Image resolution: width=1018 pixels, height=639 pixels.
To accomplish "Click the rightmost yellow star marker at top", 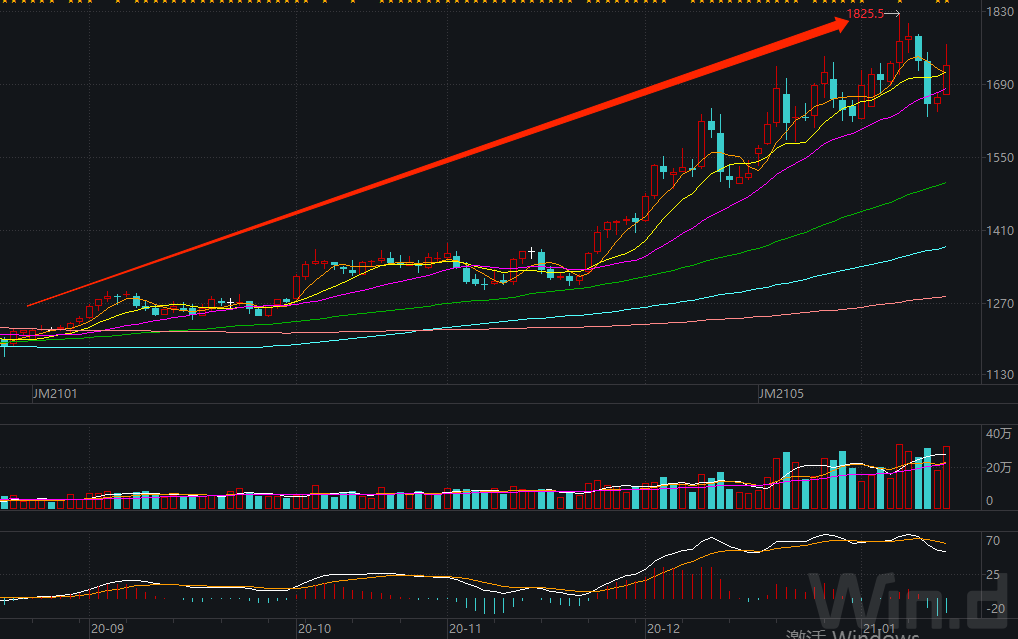I will tap(945, 2).
